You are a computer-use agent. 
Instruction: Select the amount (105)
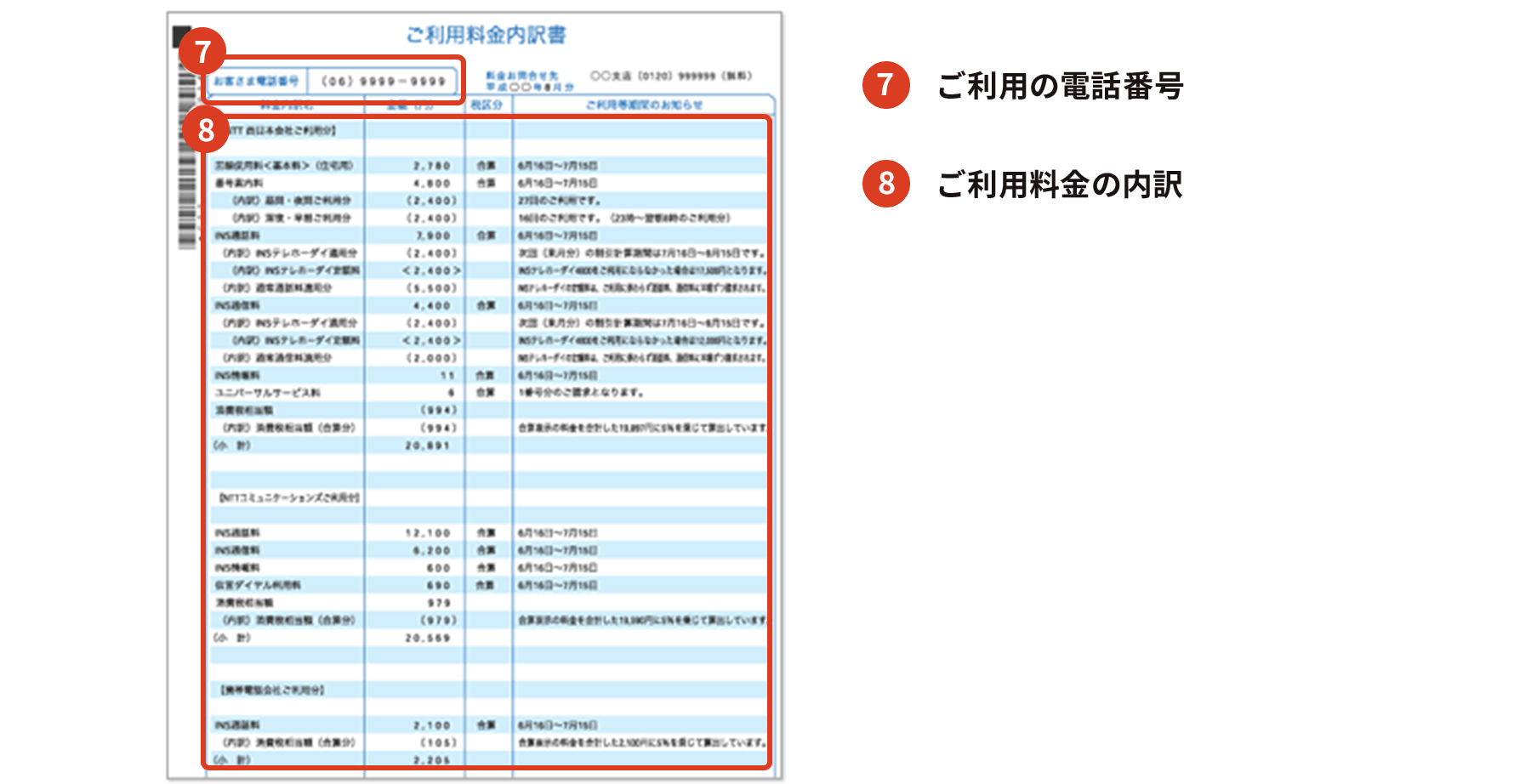pyautogui.click(x=439, y=742)
